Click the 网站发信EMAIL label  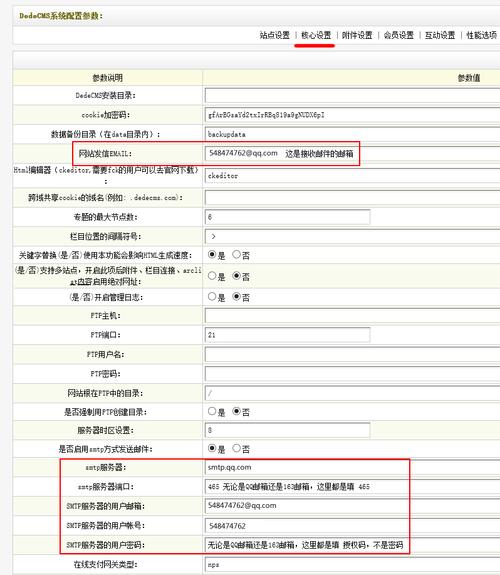[105, 154]
